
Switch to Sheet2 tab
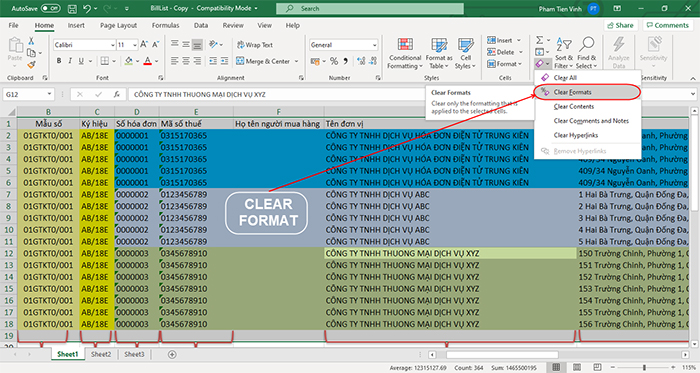[101, 354]
